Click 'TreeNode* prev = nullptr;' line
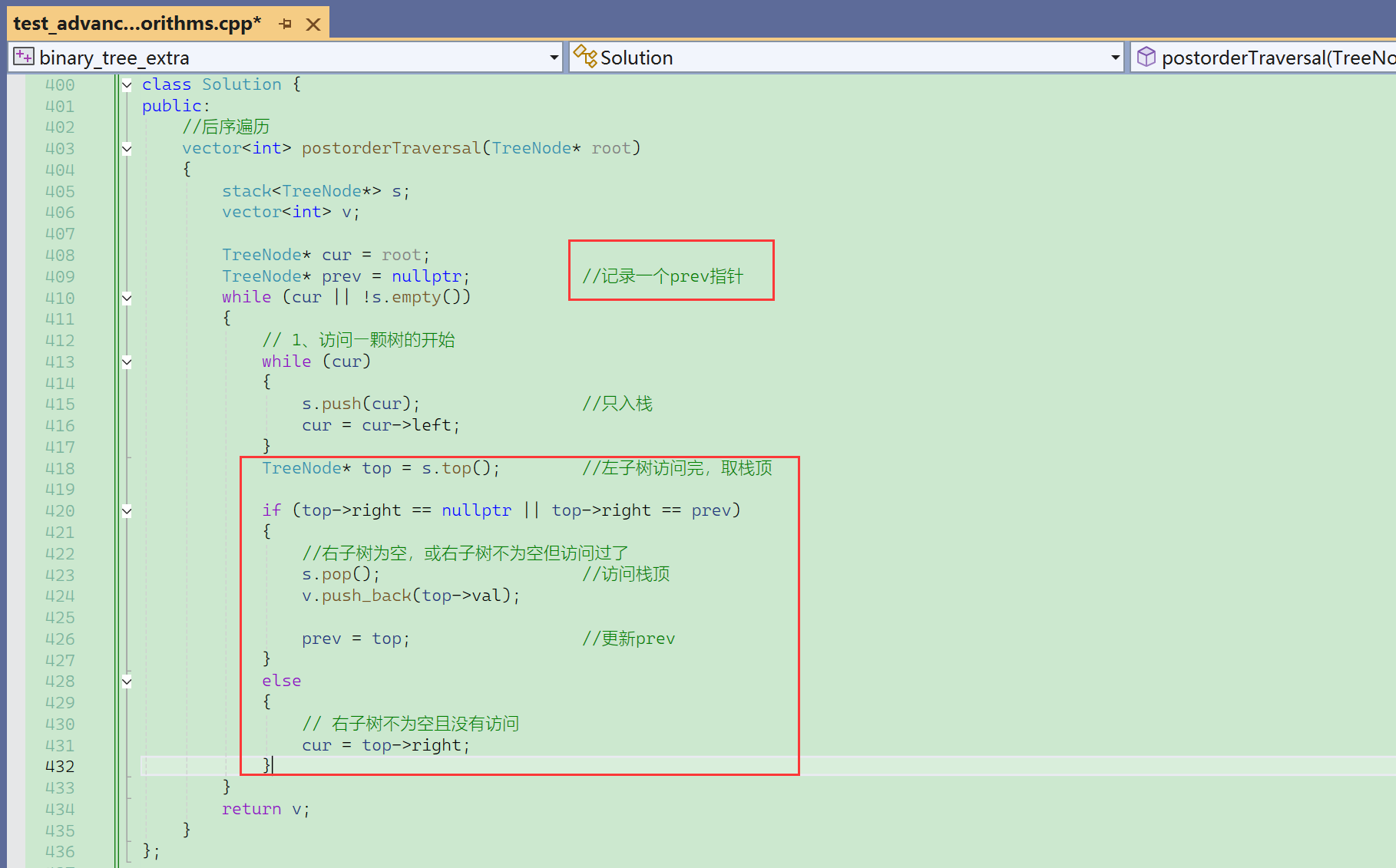 346,276
